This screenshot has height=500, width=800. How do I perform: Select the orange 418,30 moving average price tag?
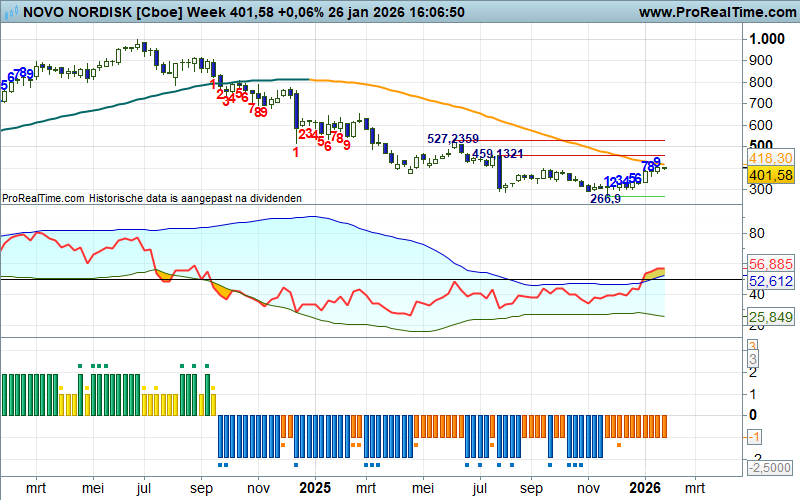(x=770, y=158)
